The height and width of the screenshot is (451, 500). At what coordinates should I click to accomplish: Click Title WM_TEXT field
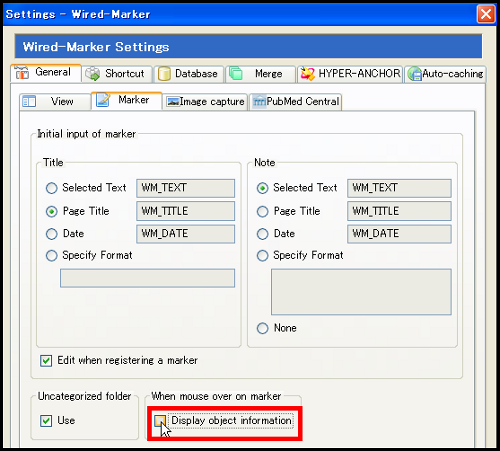pyautogui.click(x=185, y=188)
